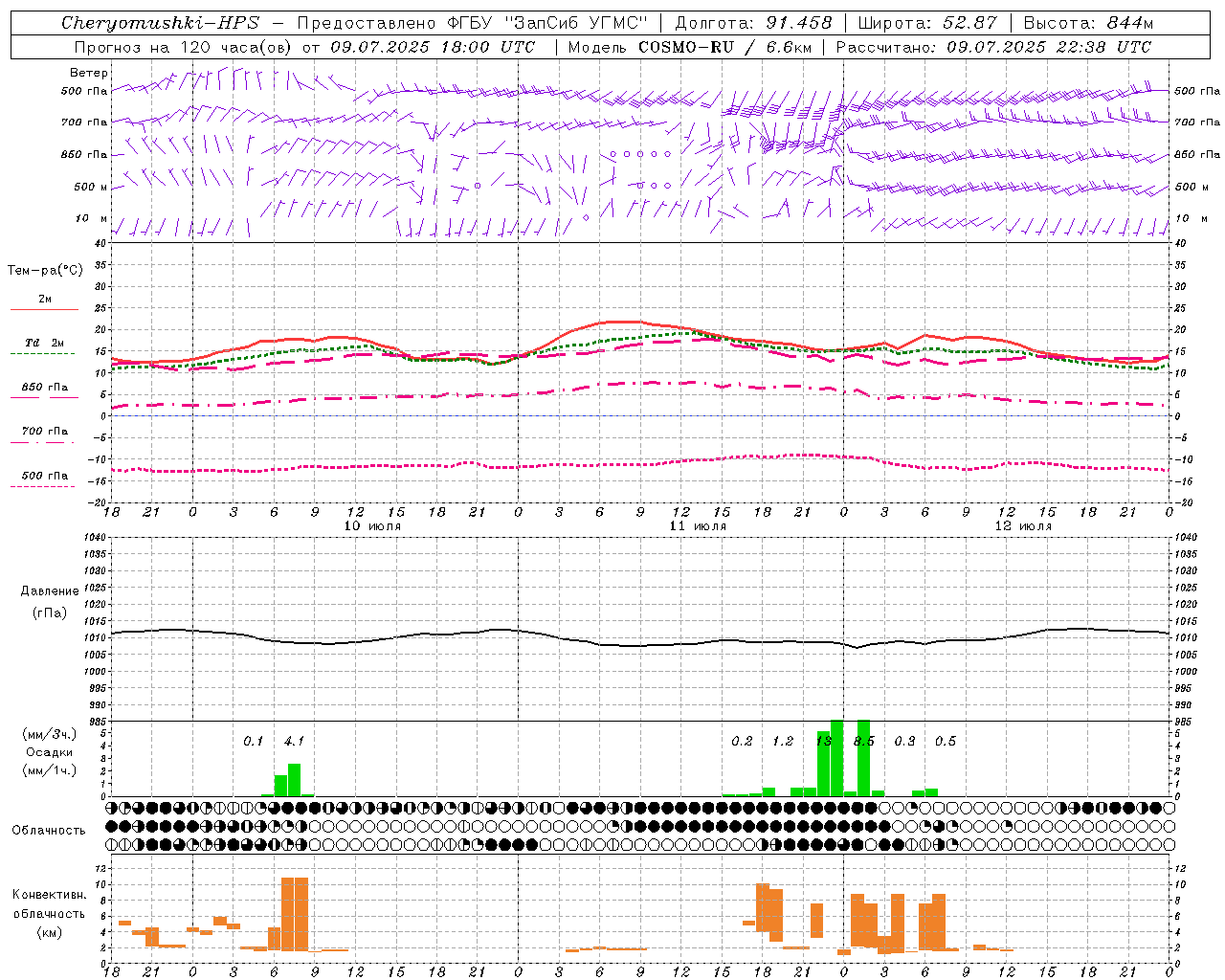Click the Ветер heading of the wind panel
Image resolution: width=1225 pixels, height=980 pixels.
[88, 73]
